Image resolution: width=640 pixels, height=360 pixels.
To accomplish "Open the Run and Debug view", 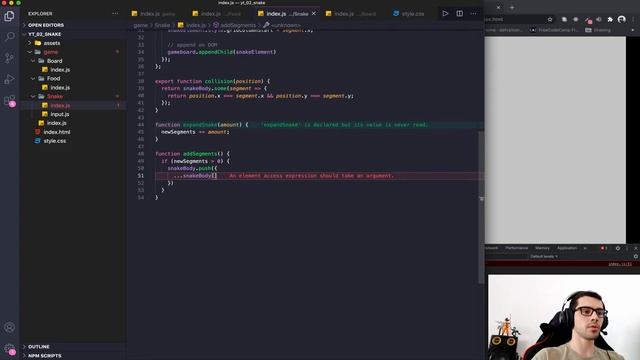I will click(9, 79).
